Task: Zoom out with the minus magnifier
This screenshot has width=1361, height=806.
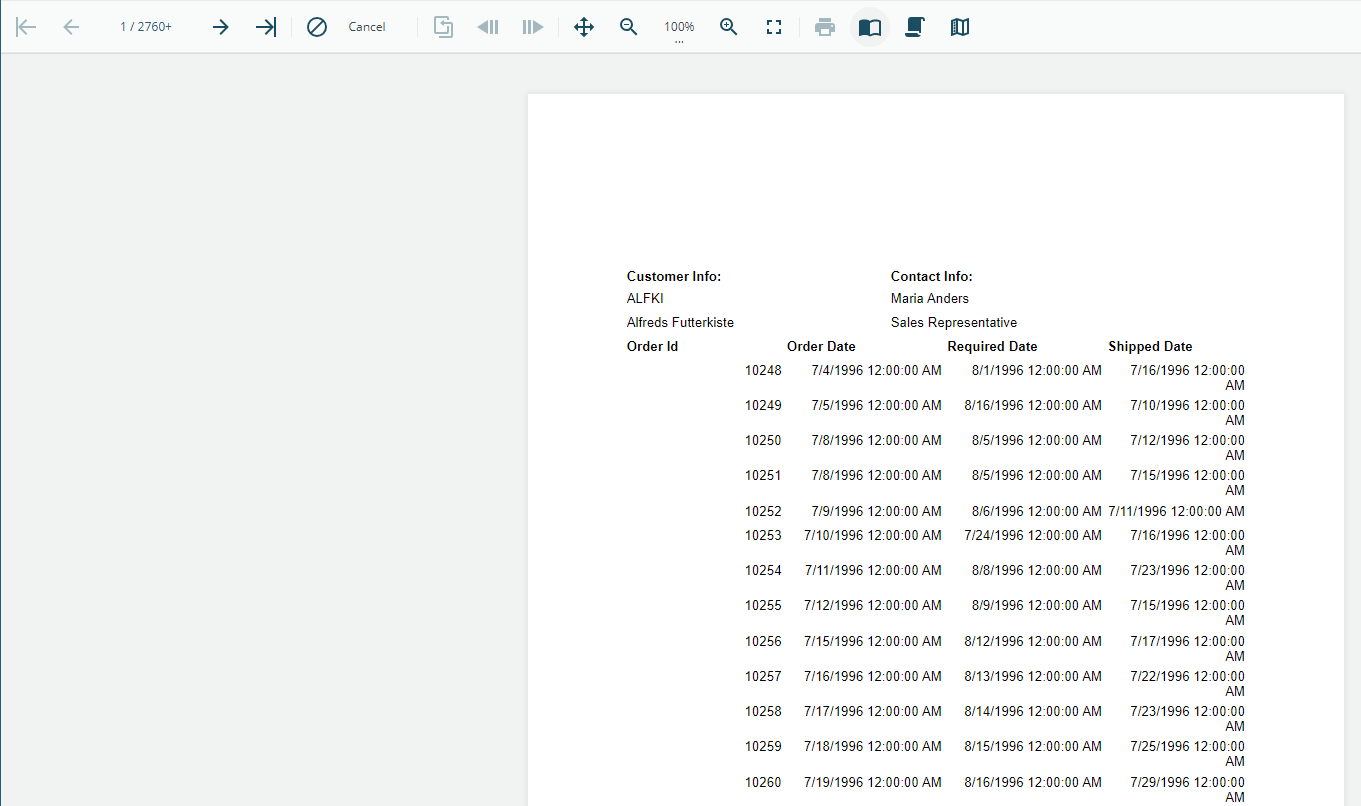Action: (629, 27)
